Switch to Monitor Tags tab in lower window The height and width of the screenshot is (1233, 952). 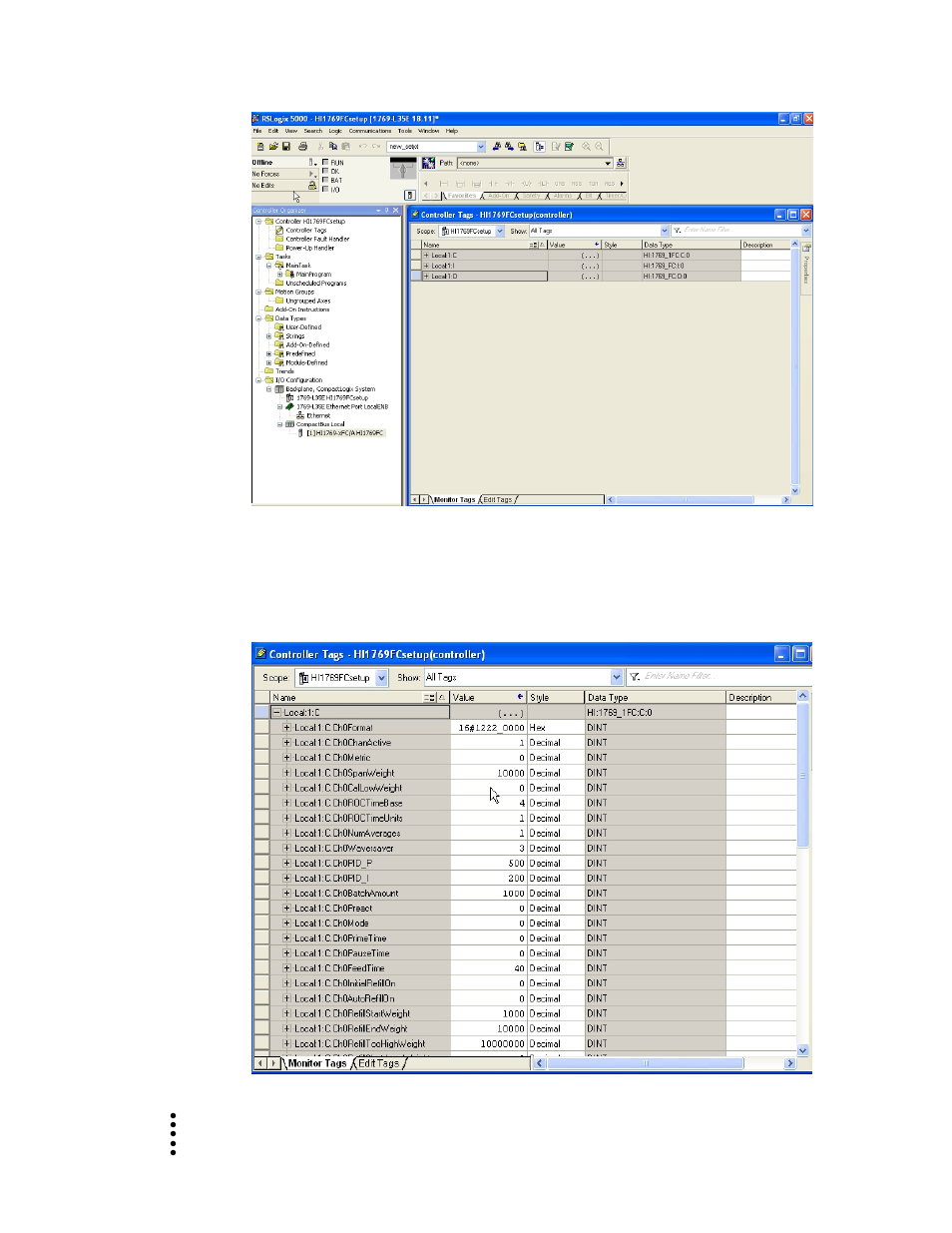coord(317,1064)
